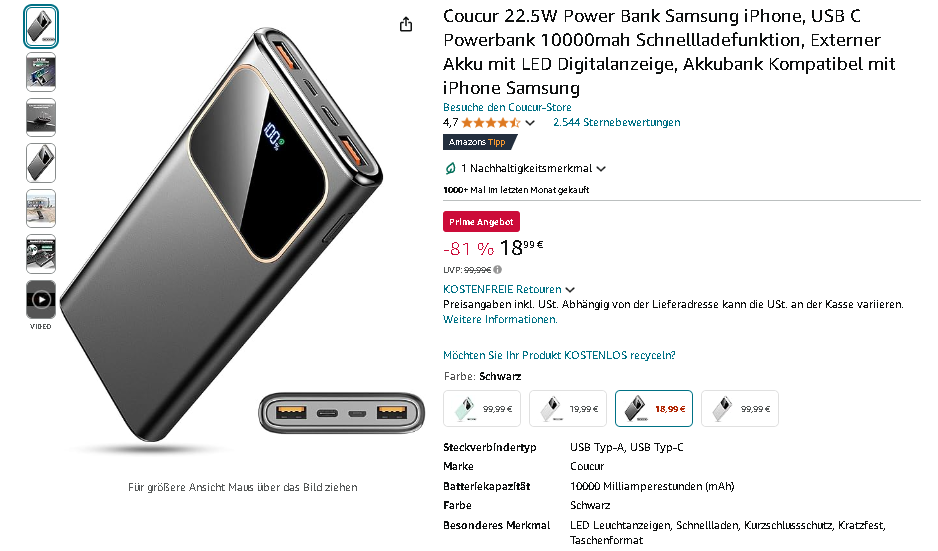Image resolution: width=938 pixels, height=551 pixels.
Task: Click the Amazons Tipp badge
Action: point(477,142)
